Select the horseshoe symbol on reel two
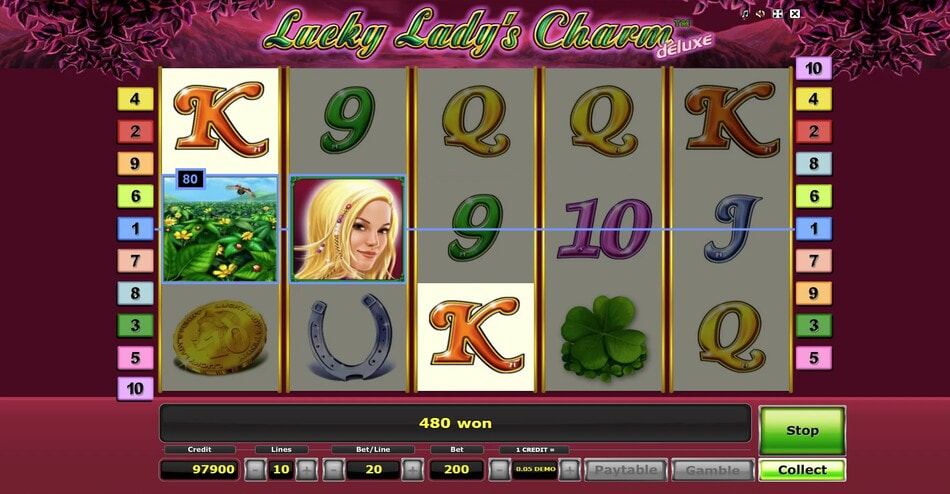The image size is (950, 494). pos(349,337)
